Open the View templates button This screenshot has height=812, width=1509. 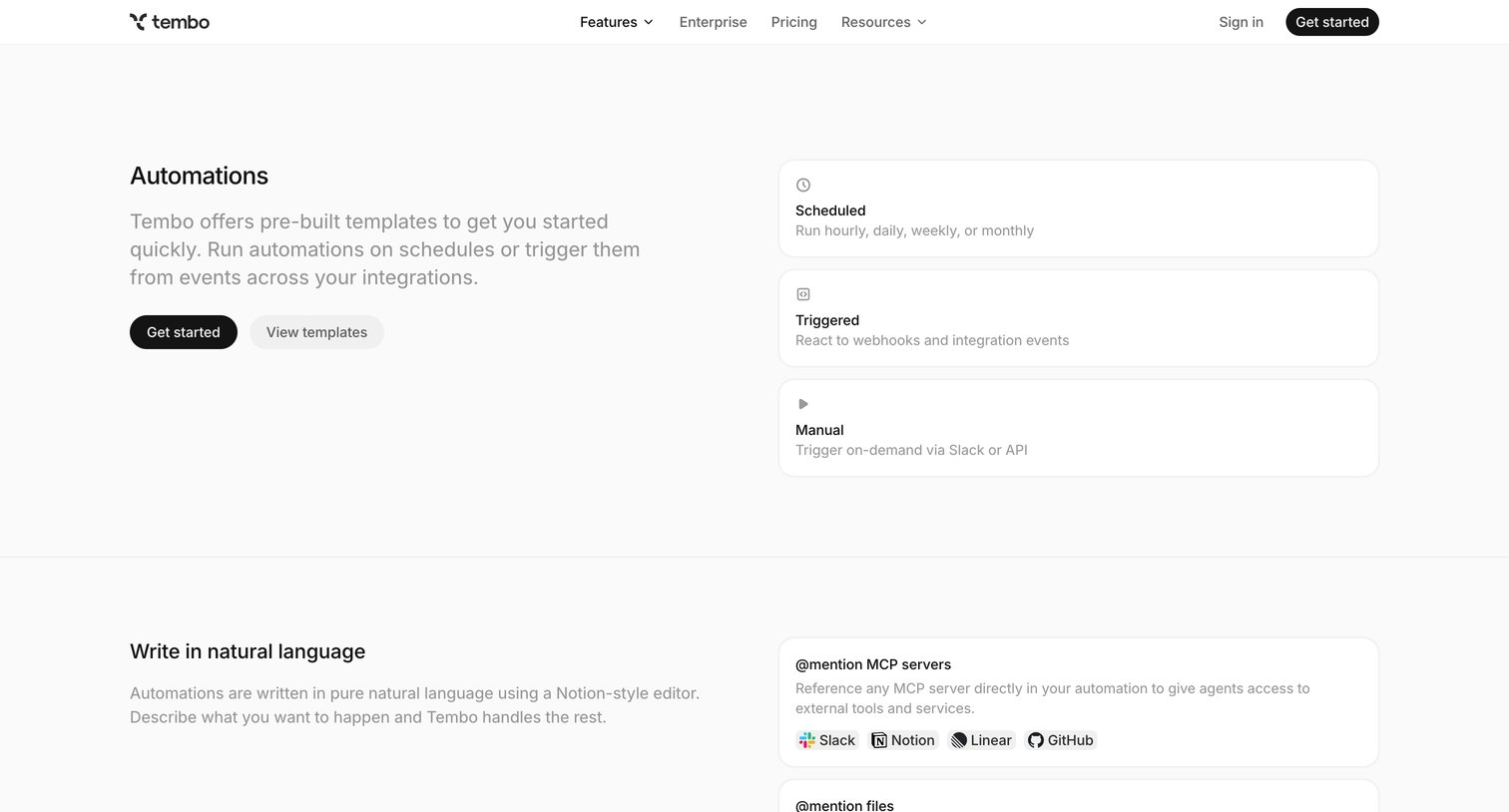click(x=316, y=332)
